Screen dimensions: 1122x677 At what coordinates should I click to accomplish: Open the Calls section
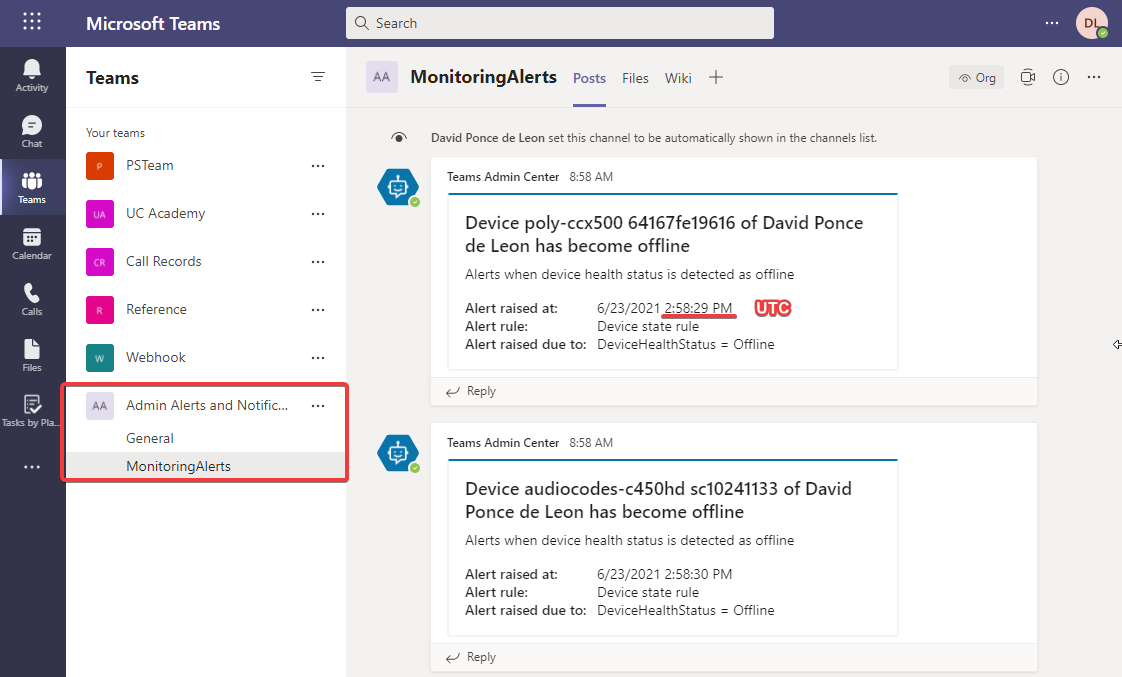click(32, 299)
